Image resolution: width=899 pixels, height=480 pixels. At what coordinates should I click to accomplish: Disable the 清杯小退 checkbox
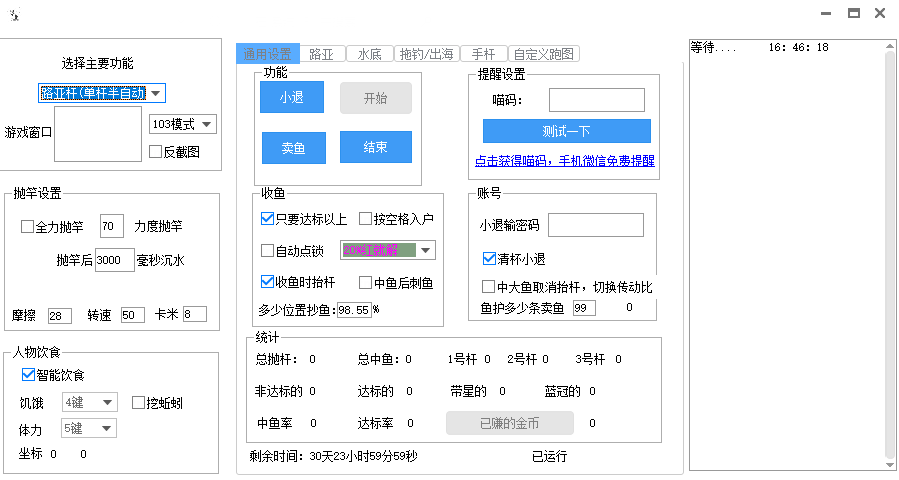[489, 259]
